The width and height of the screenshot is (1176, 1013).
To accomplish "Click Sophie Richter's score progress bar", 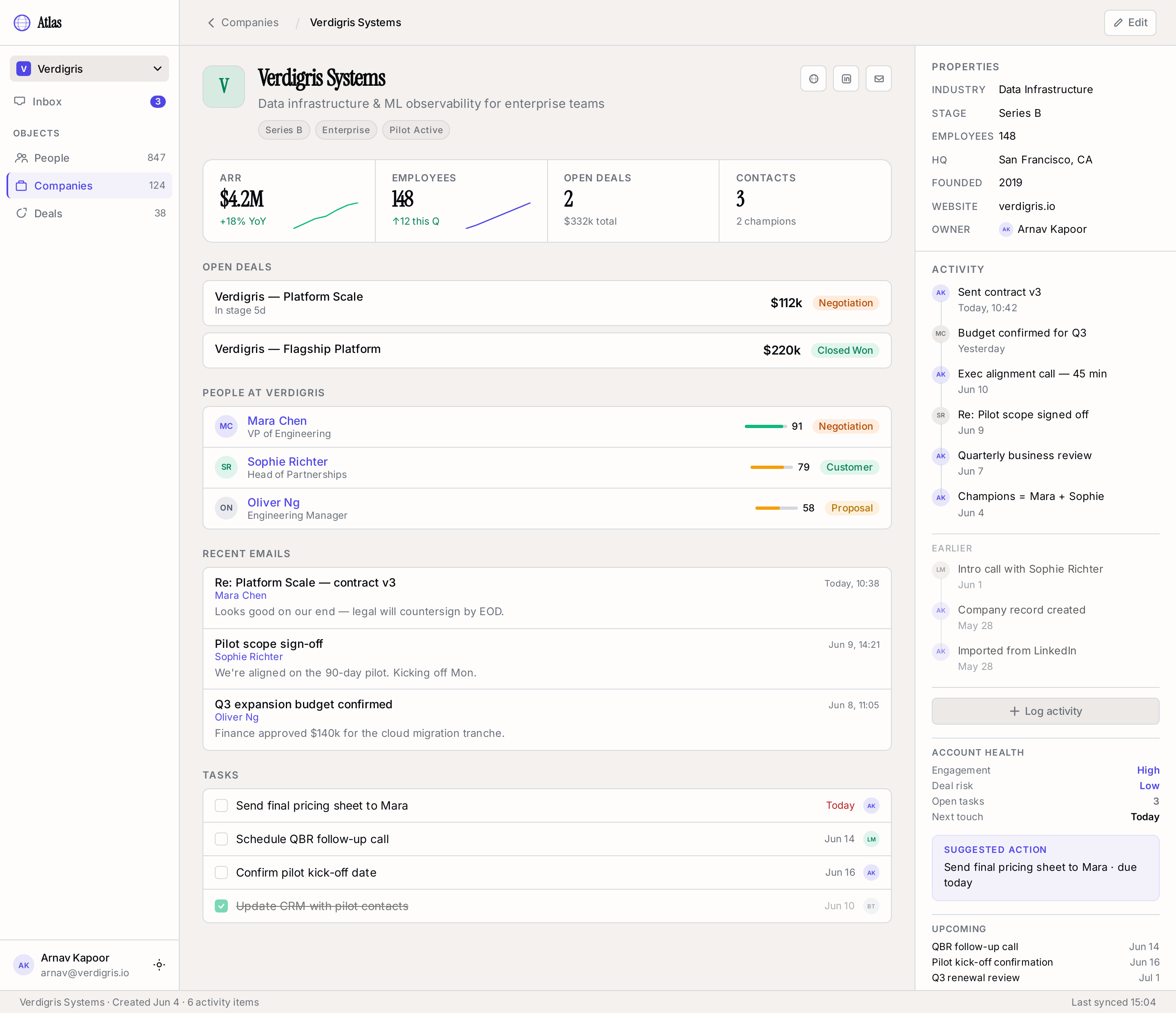I will (x=771, y=467).
